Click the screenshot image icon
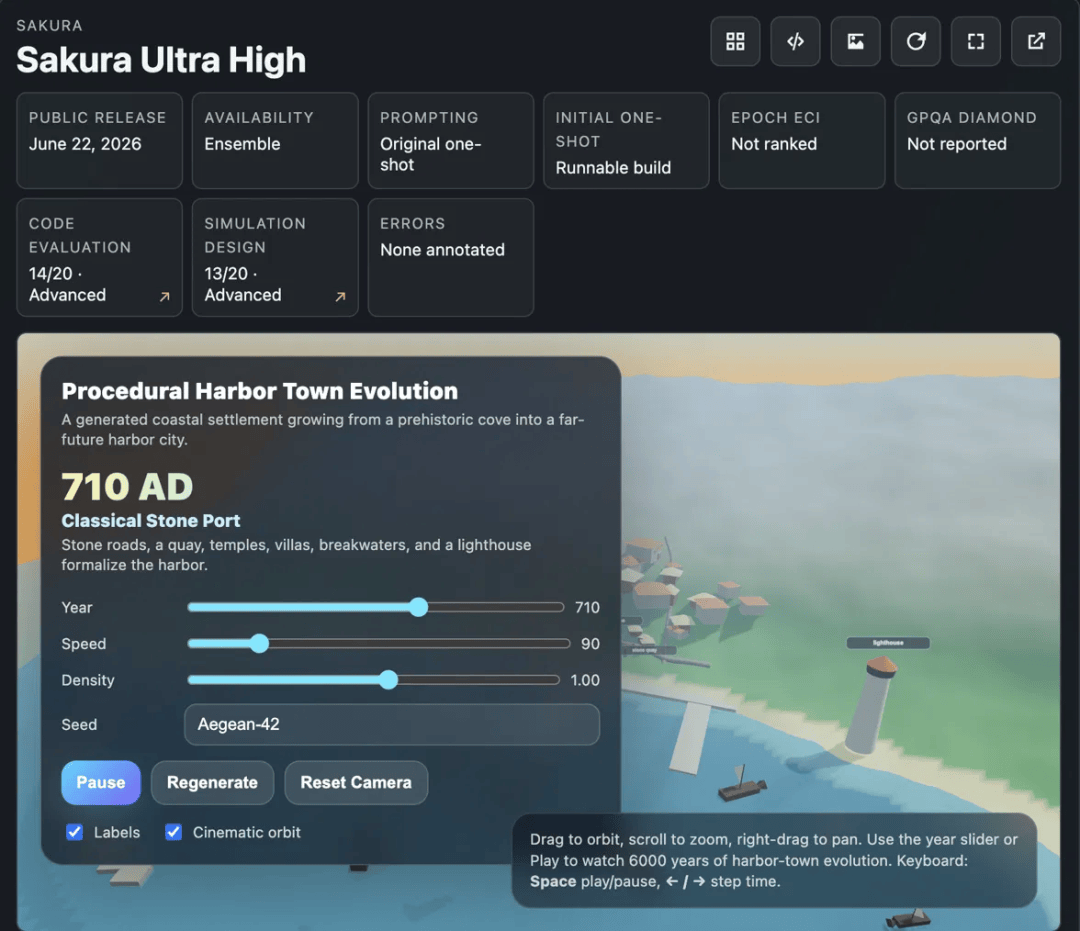Screen dimensions: 1080x931 (855, 41)
